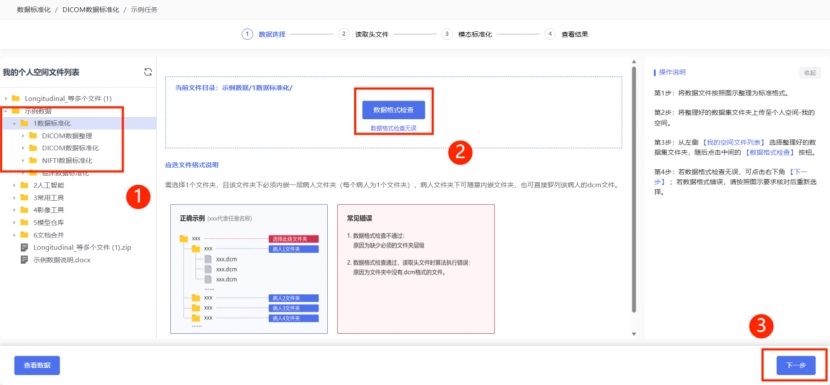Image resolution: width=830 pixels, height=385 pixels.
Task: Open 数据标准化 breadcrumb
Action: pos(34,10)
